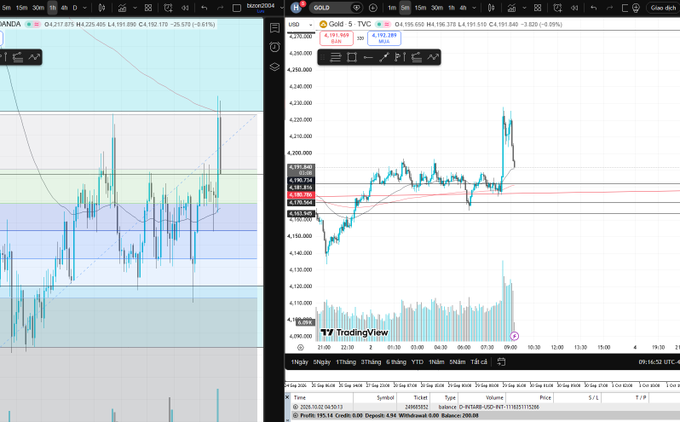This screenshot has height=422, width=680.
Task: Create an alert from left chart toolbar
Action: click(168, 8)
